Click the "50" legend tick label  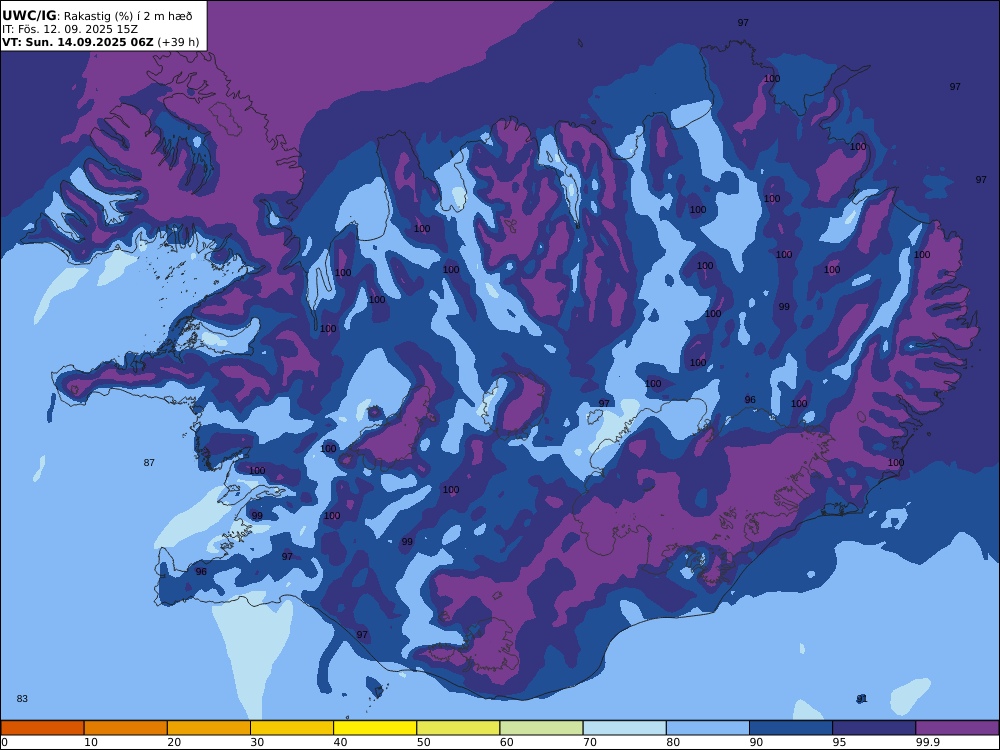pyautogui.click(x=423, y=742)
